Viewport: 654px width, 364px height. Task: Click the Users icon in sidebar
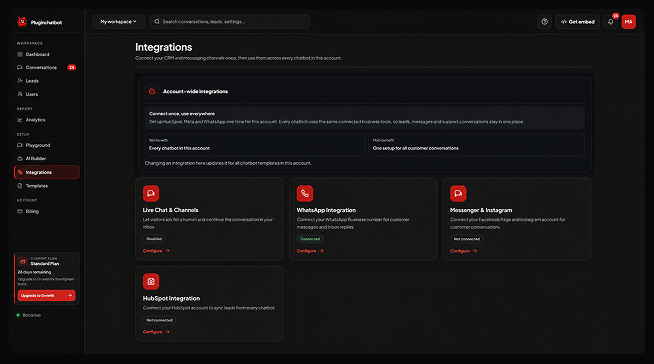(20, 94)
